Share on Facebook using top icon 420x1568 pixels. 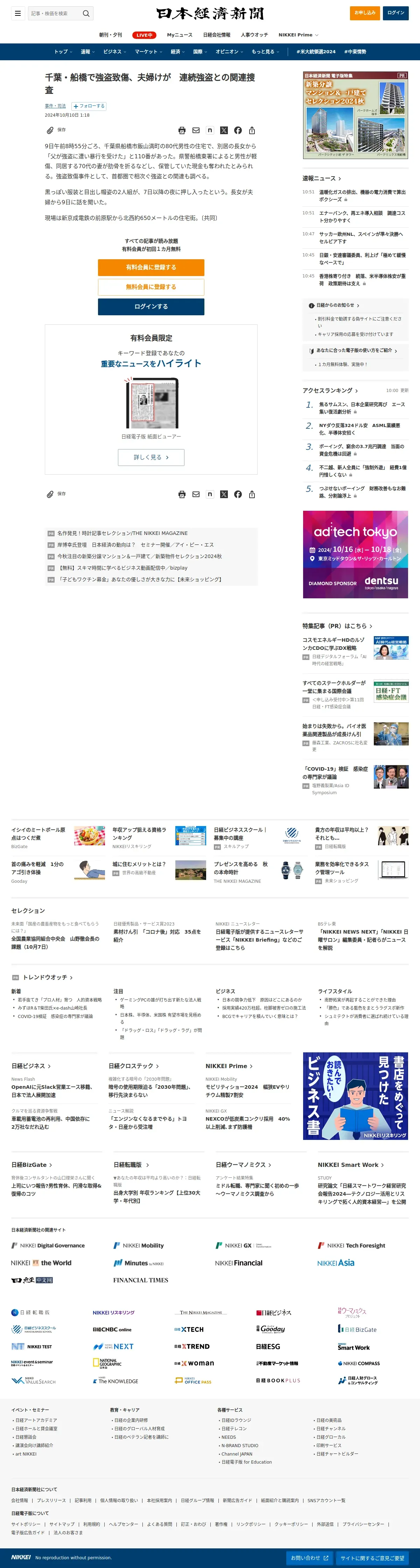[238, 130]
